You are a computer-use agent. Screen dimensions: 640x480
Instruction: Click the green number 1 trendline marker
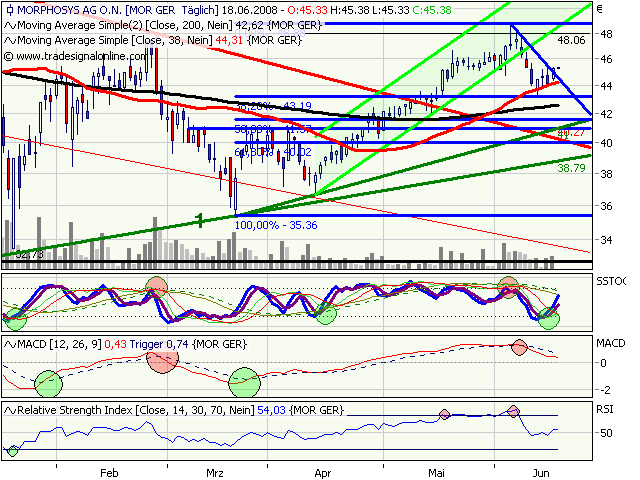pyautogui.click(x=200, y=220)
